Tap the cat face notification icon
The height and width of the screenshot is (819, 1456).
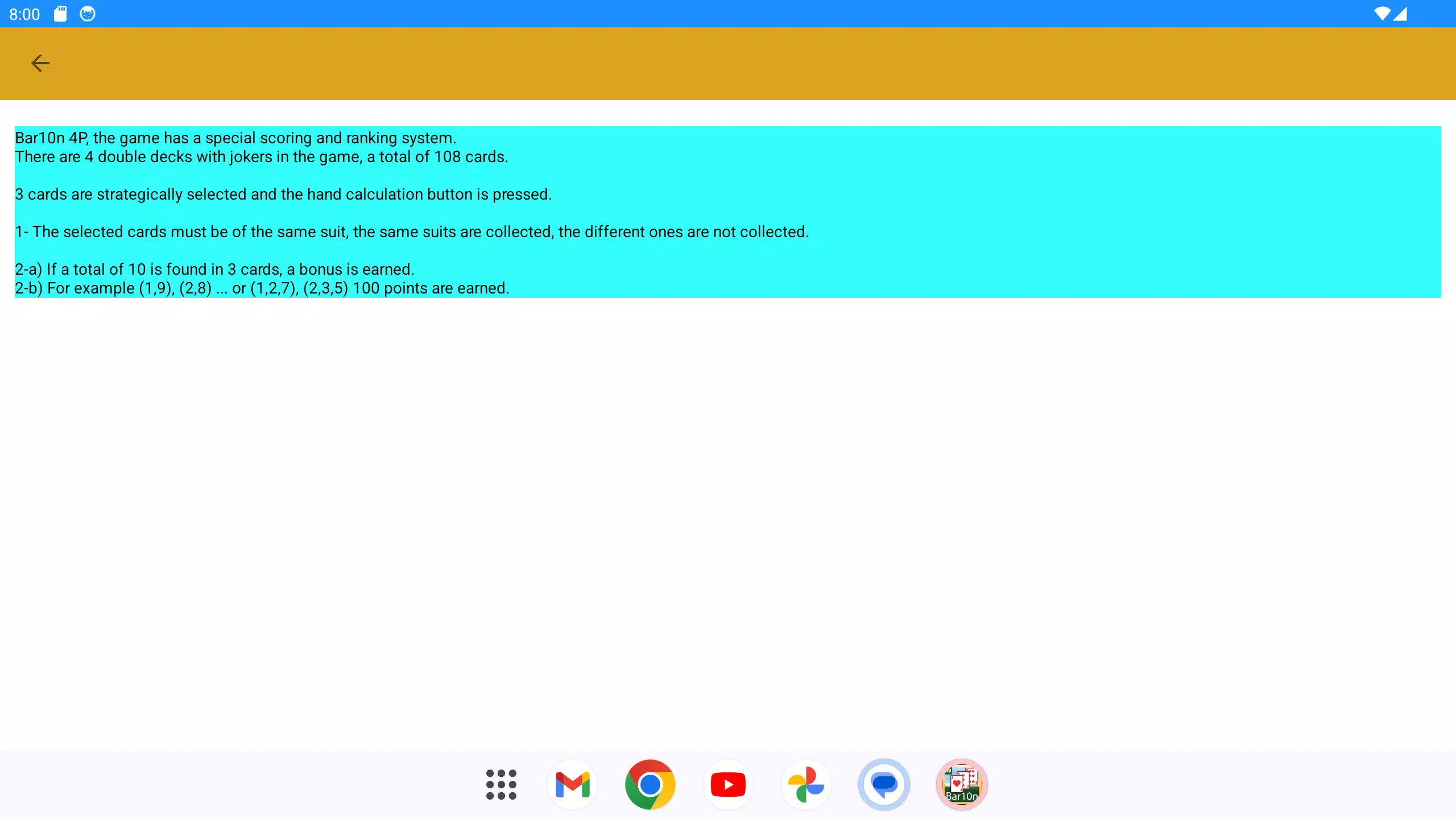(x=88, y=14)
